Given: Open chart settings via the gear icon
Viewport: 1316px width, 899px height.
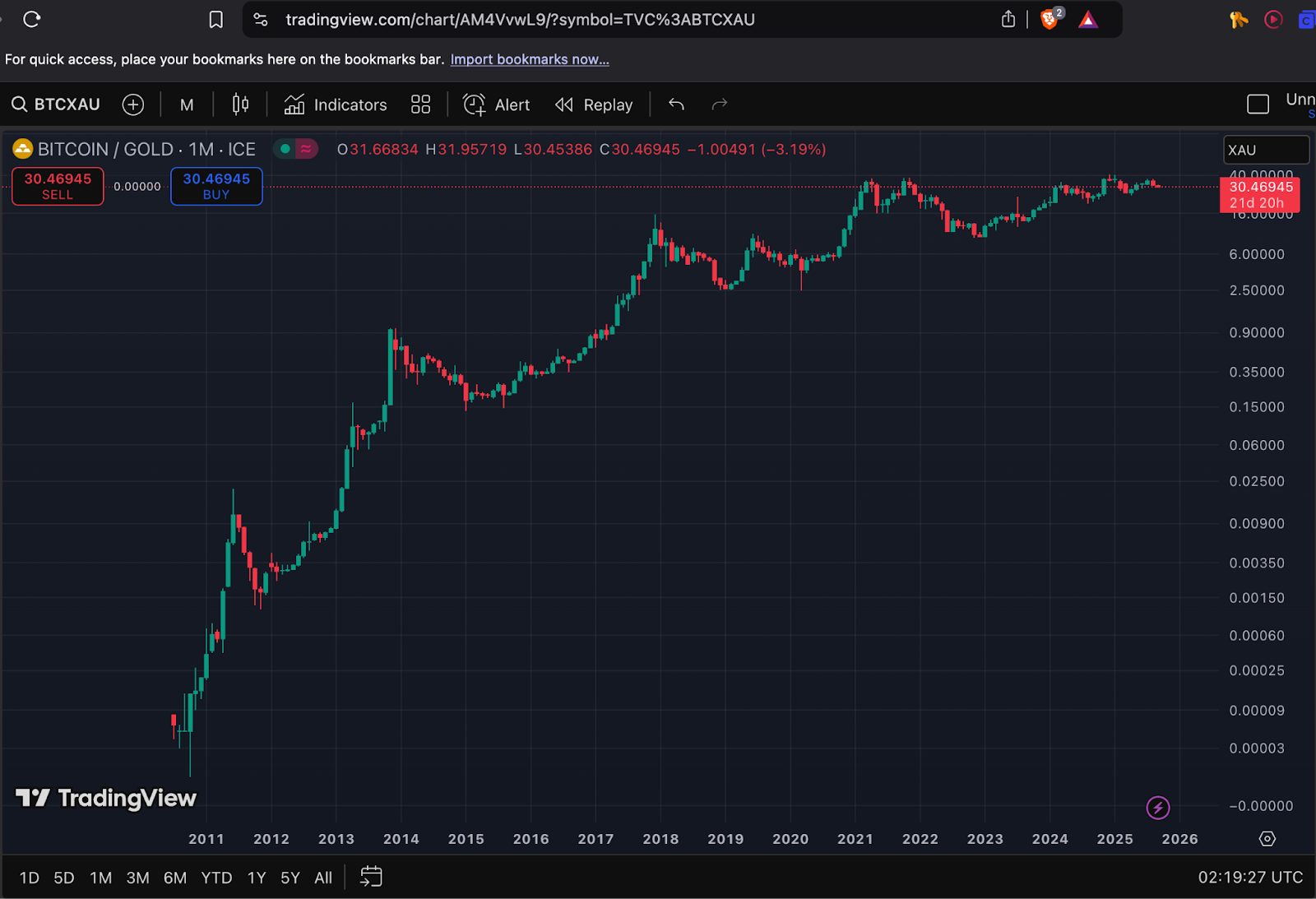Looking at the screenshot, I should click(x=1266, y=838).
